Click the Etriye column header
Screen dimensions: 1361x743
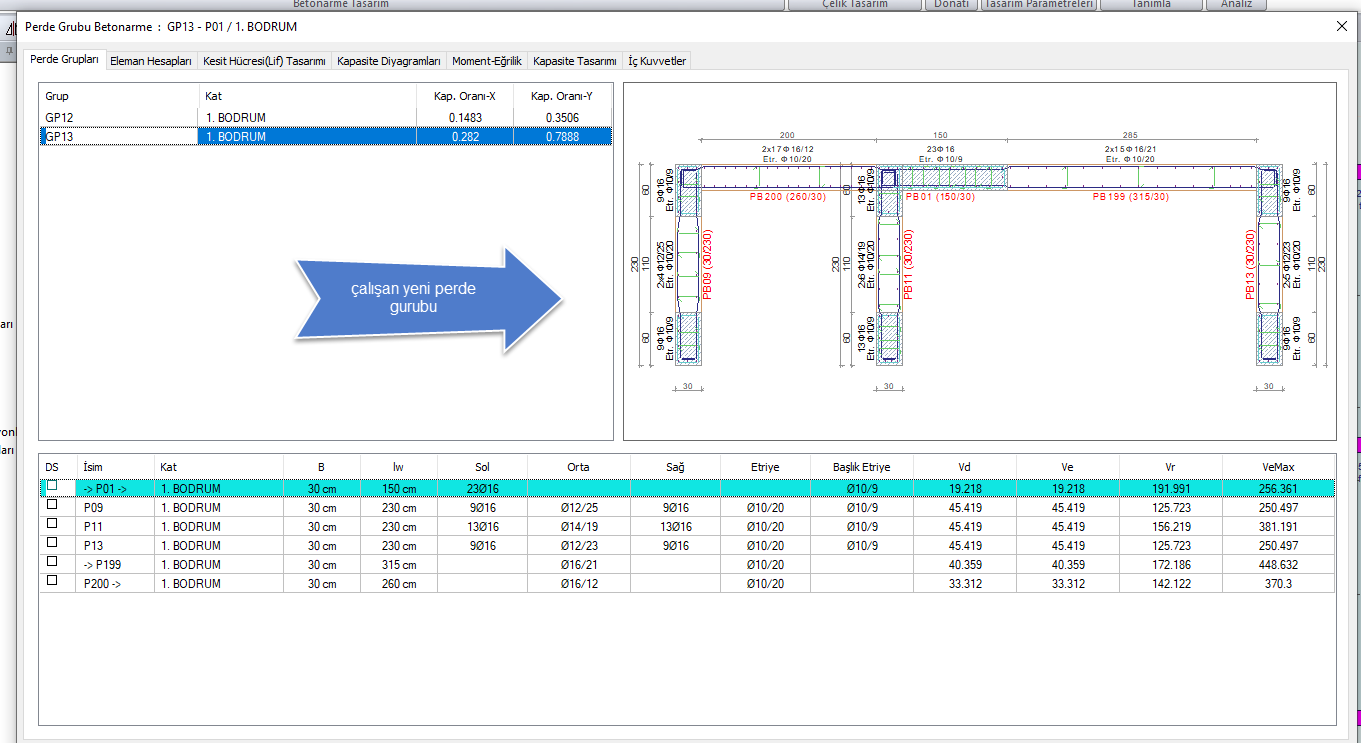point(765,466)
